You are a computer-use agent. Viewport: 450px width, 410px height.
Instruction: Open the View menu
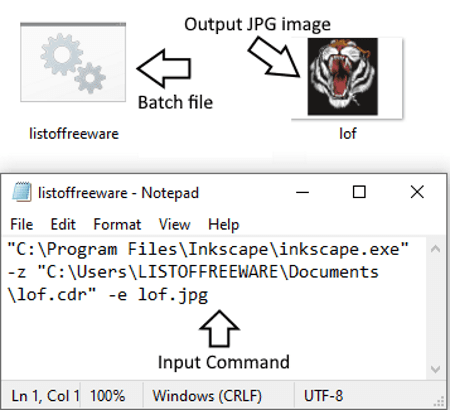175,224
